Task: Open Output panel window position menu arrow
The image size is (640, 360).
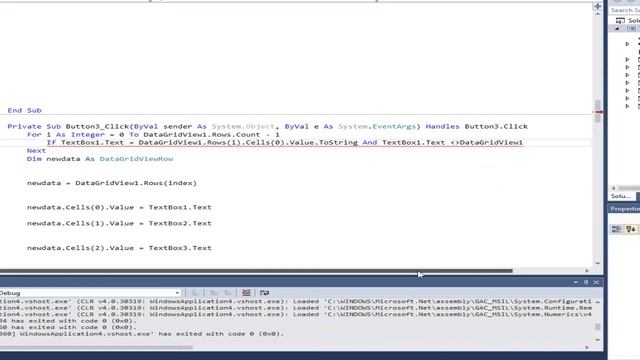Action: click(576, 282)
